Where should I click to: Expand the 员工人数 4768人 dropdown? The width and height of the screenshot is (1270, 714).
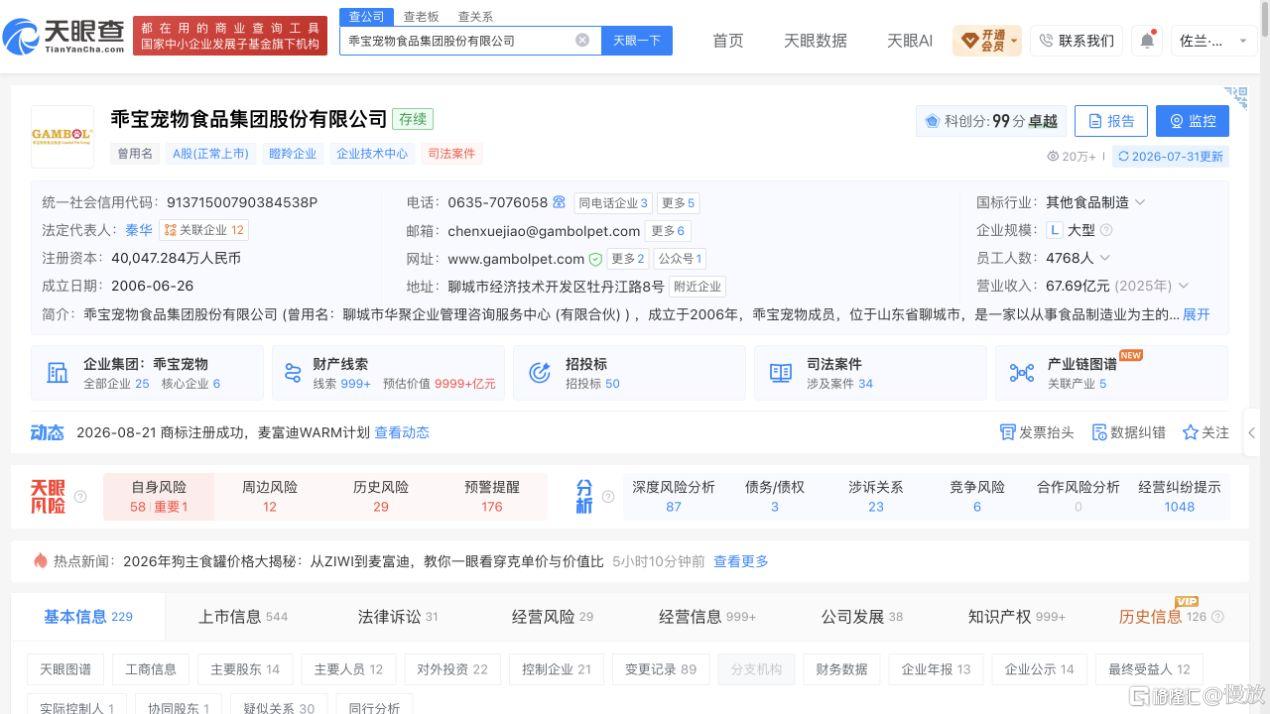pyautogui.click(x=1105, y=258)
